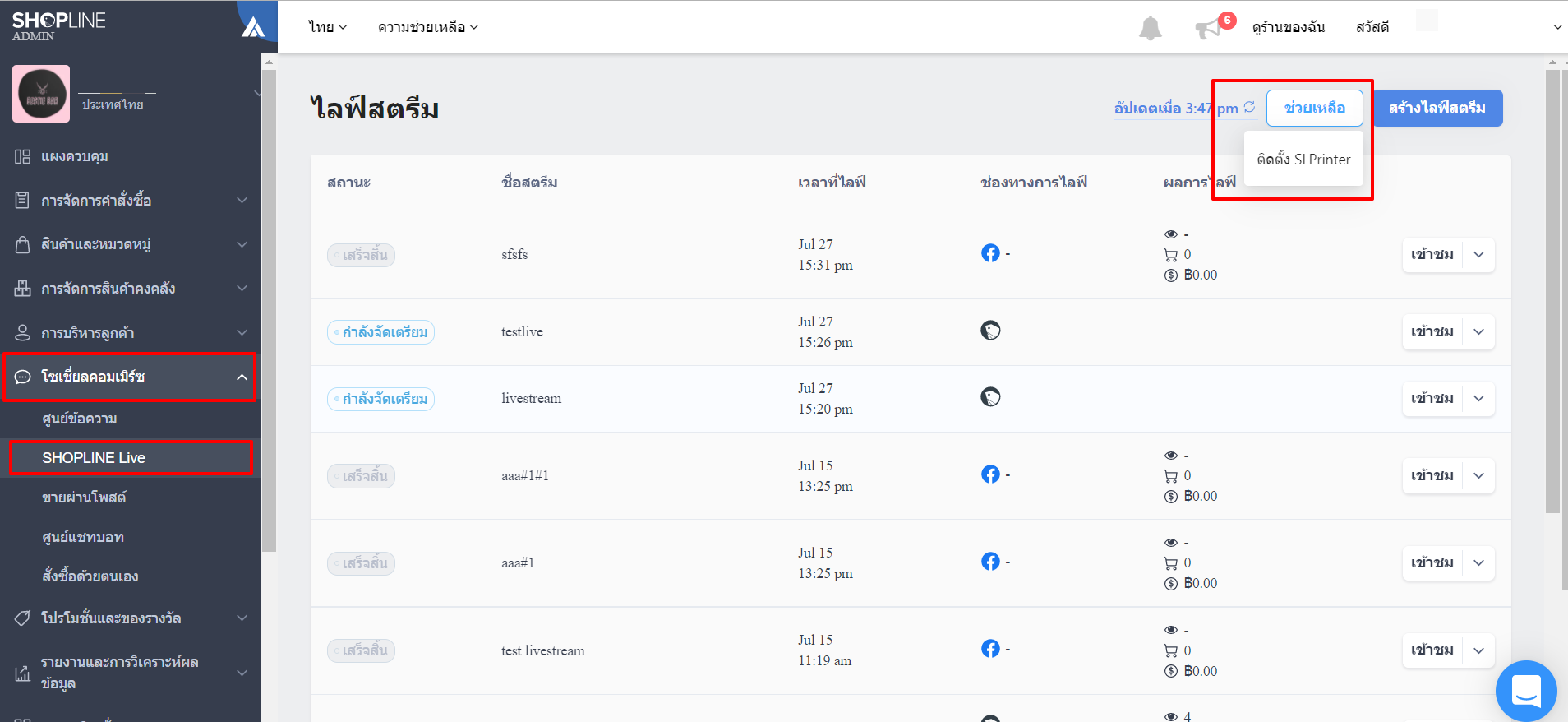Click Facebook icon in sfsfs row
The height and width of the screenshot is (722, 1568).
tap(990, 253)
